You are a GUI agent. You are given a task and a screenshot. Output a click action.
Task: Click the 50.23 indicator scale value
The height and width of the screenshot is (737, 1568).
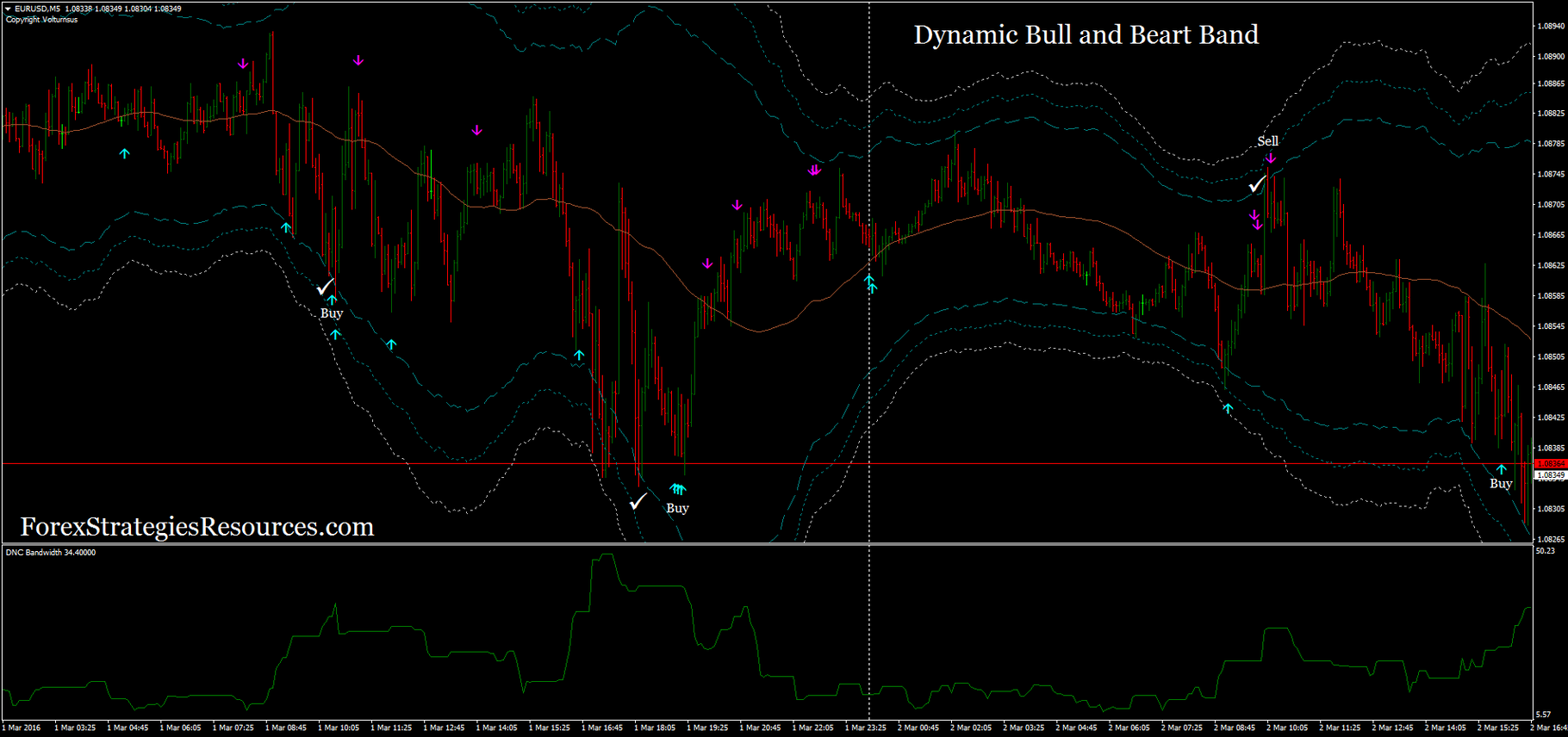tap(1546, 550)
